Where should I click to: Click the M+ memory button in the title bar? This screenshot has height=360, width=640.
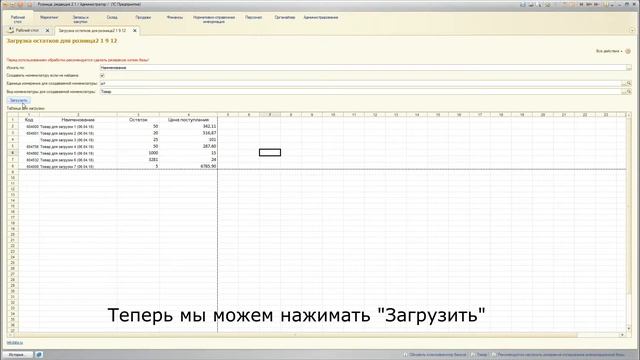click(589, 4)
